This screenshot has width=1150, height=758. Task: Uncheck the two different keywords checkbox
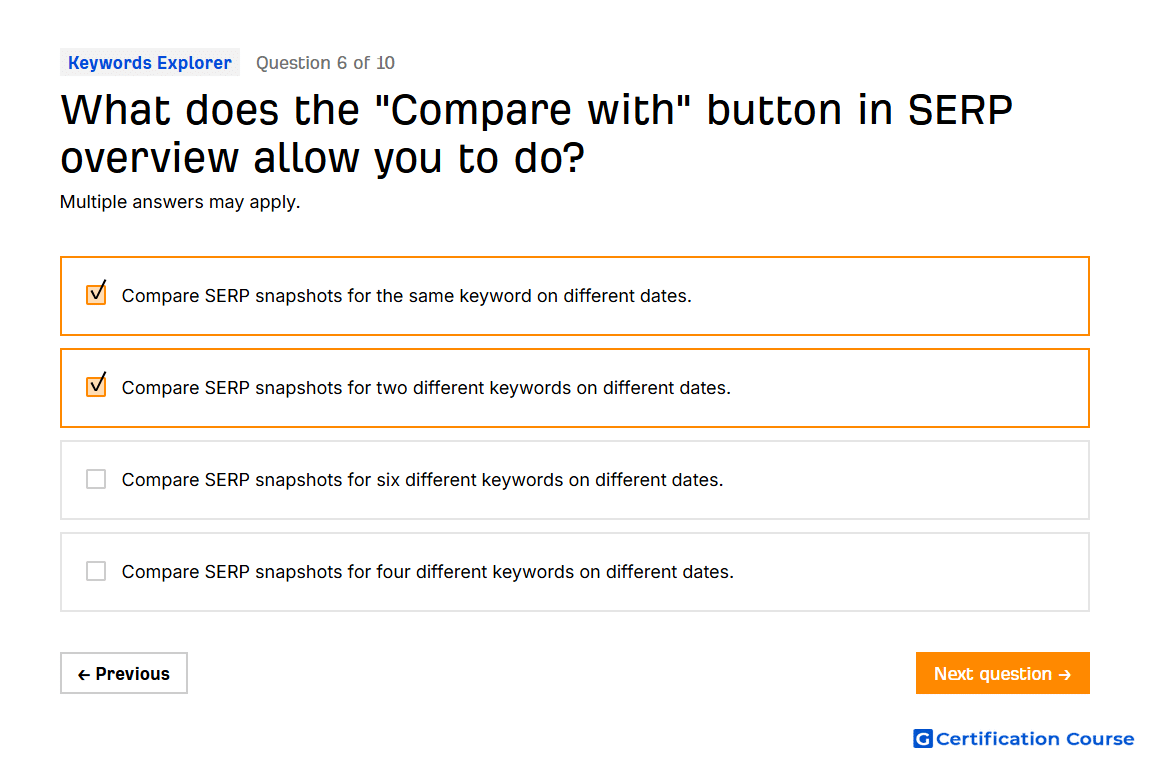click(96, 386)
